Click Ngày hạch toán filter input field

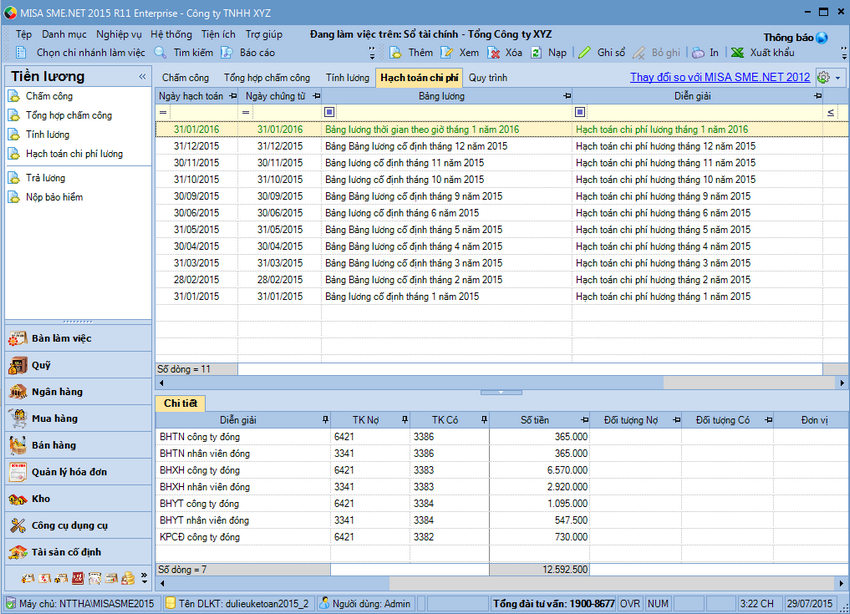tap(204, 113)
